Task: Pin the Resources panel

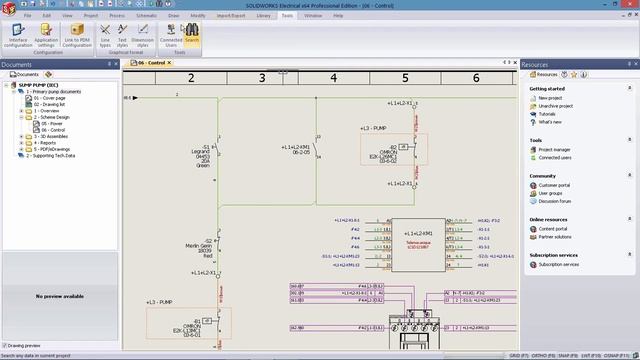Action: click(x=629, y=64)
